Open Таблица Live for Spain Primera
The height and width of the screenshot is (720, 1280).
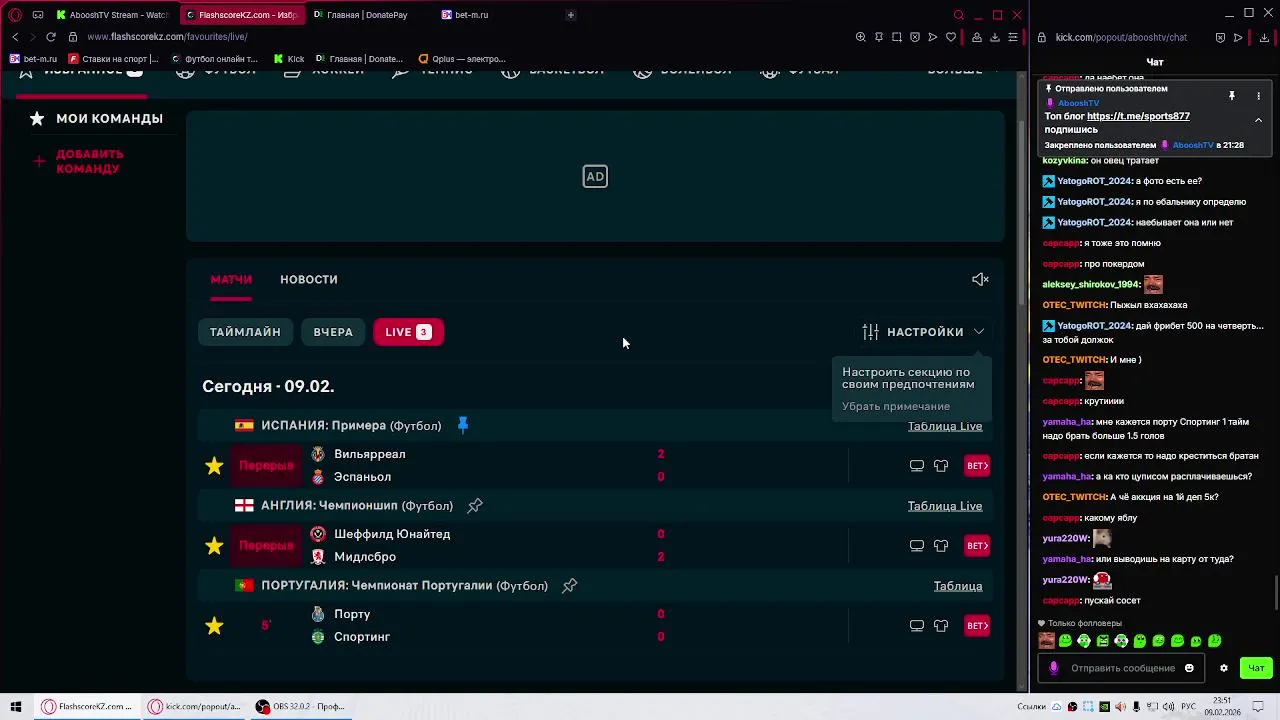[945, 426]
